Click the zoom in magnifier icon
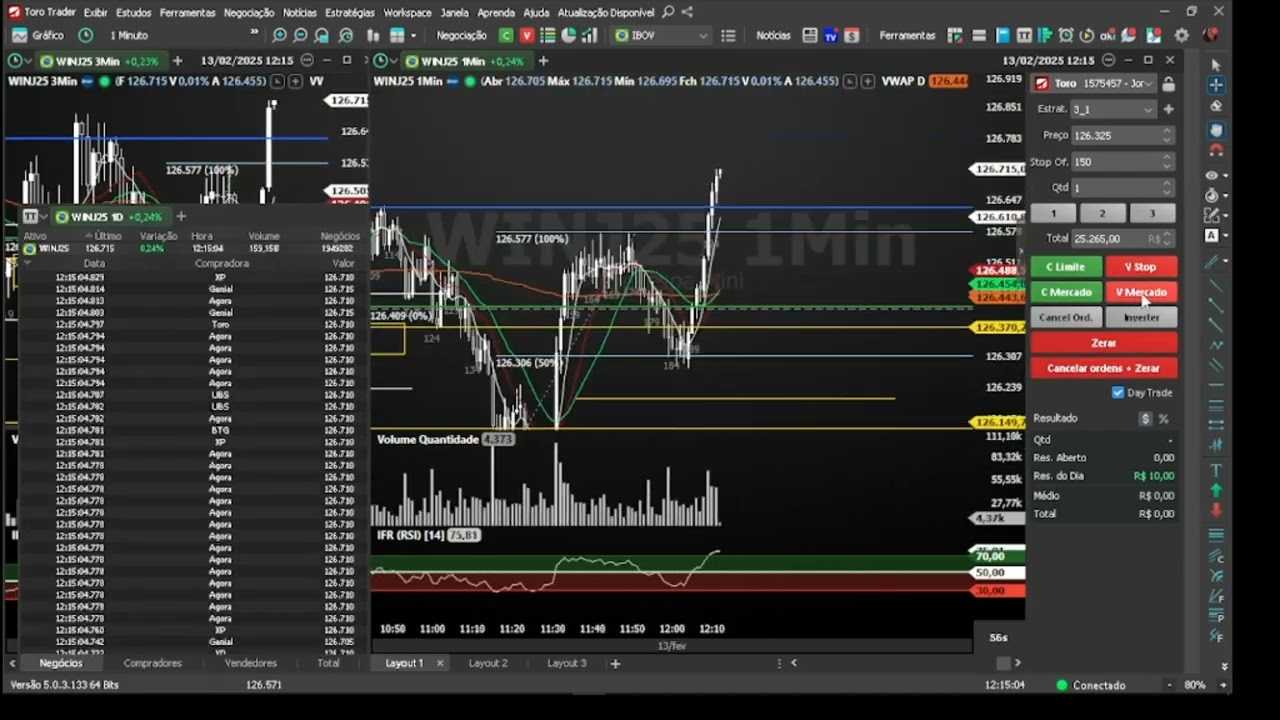This screenshot has height=720, width=1280. point(279,35)
